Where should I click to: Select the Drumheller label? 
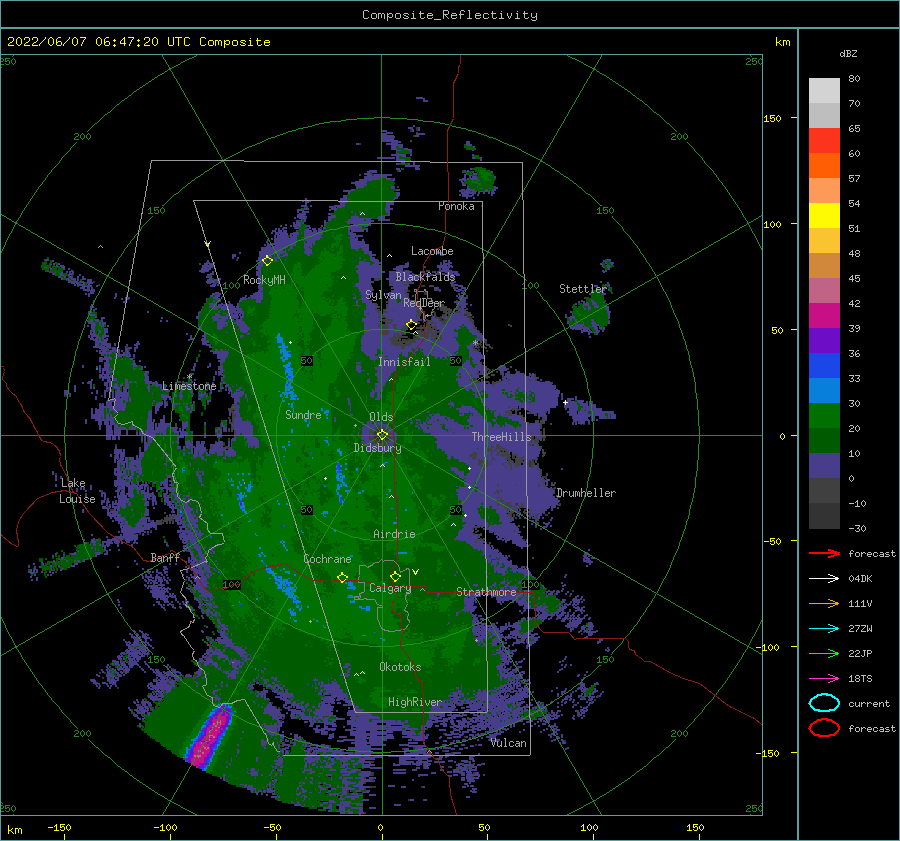pyautogui.click(x=586, y=493)
